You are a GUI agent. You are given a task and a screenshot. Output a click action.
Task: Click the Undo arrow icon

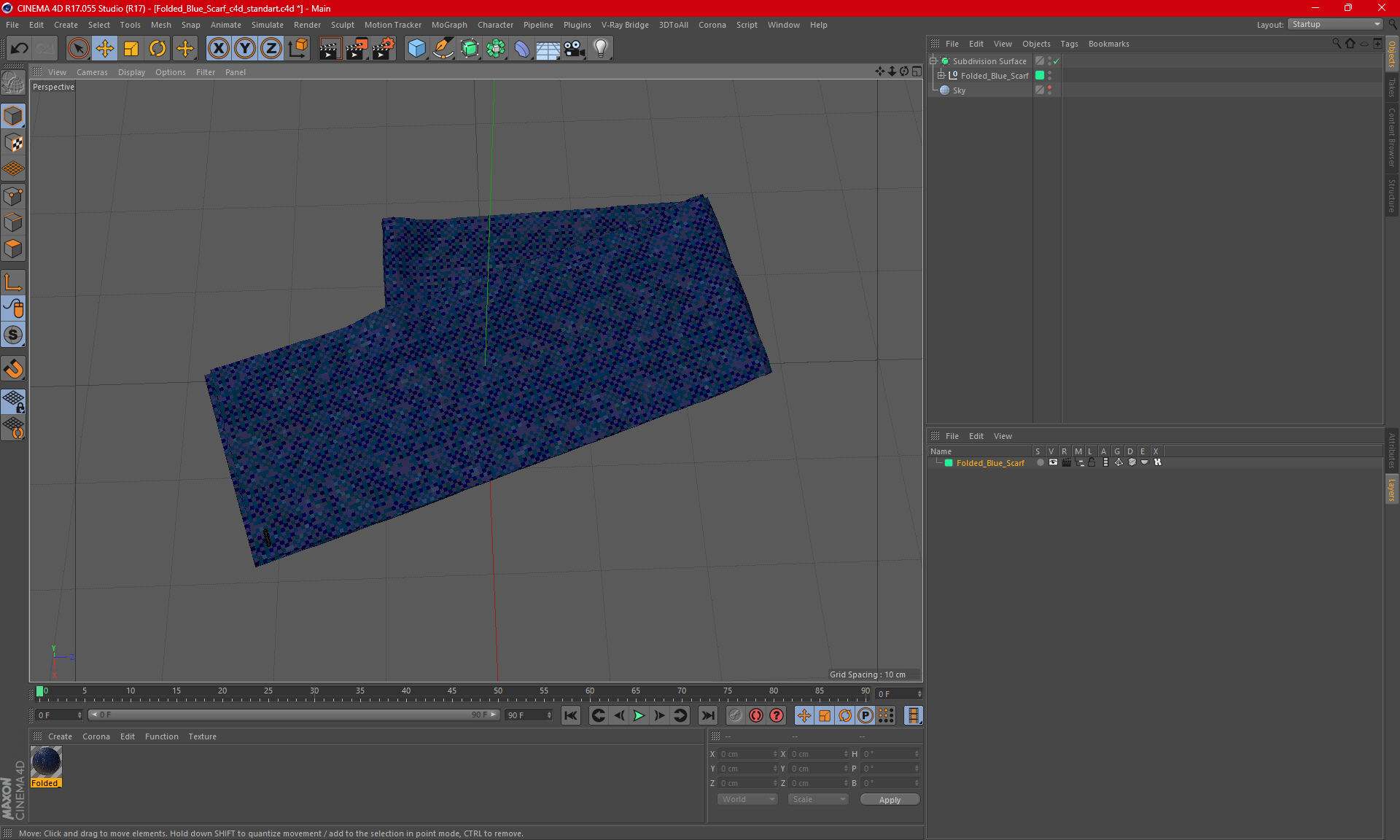tap(20, 48)
